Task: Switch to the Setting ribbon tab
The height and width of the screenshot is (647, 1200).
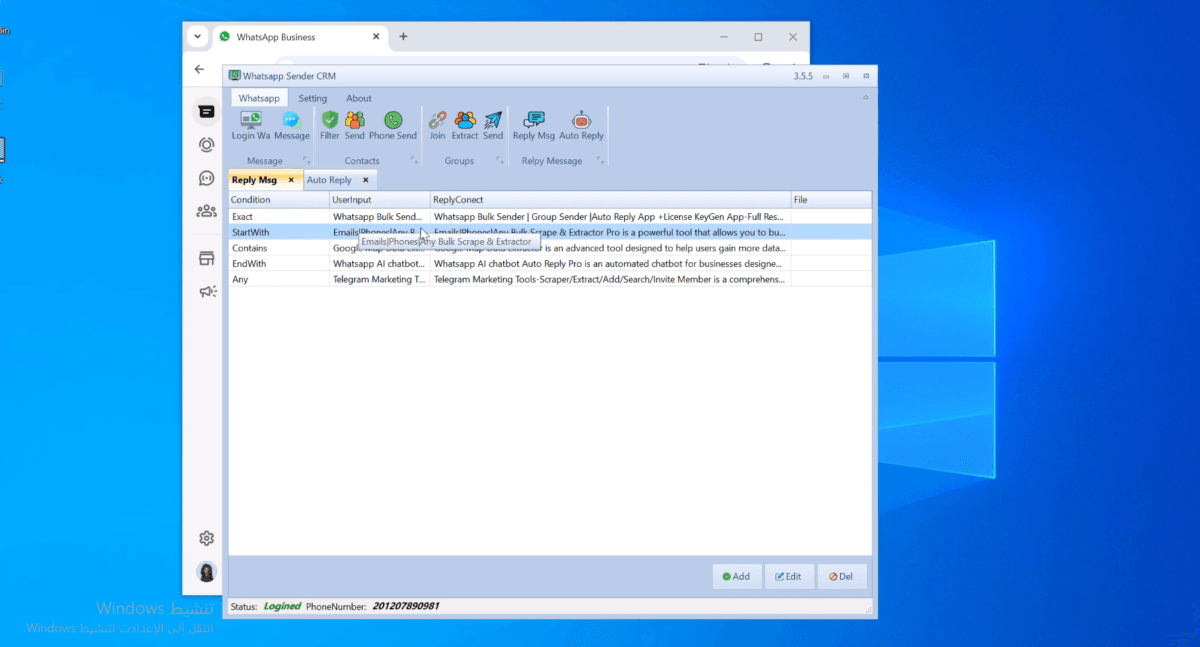Action: (313, 98)
